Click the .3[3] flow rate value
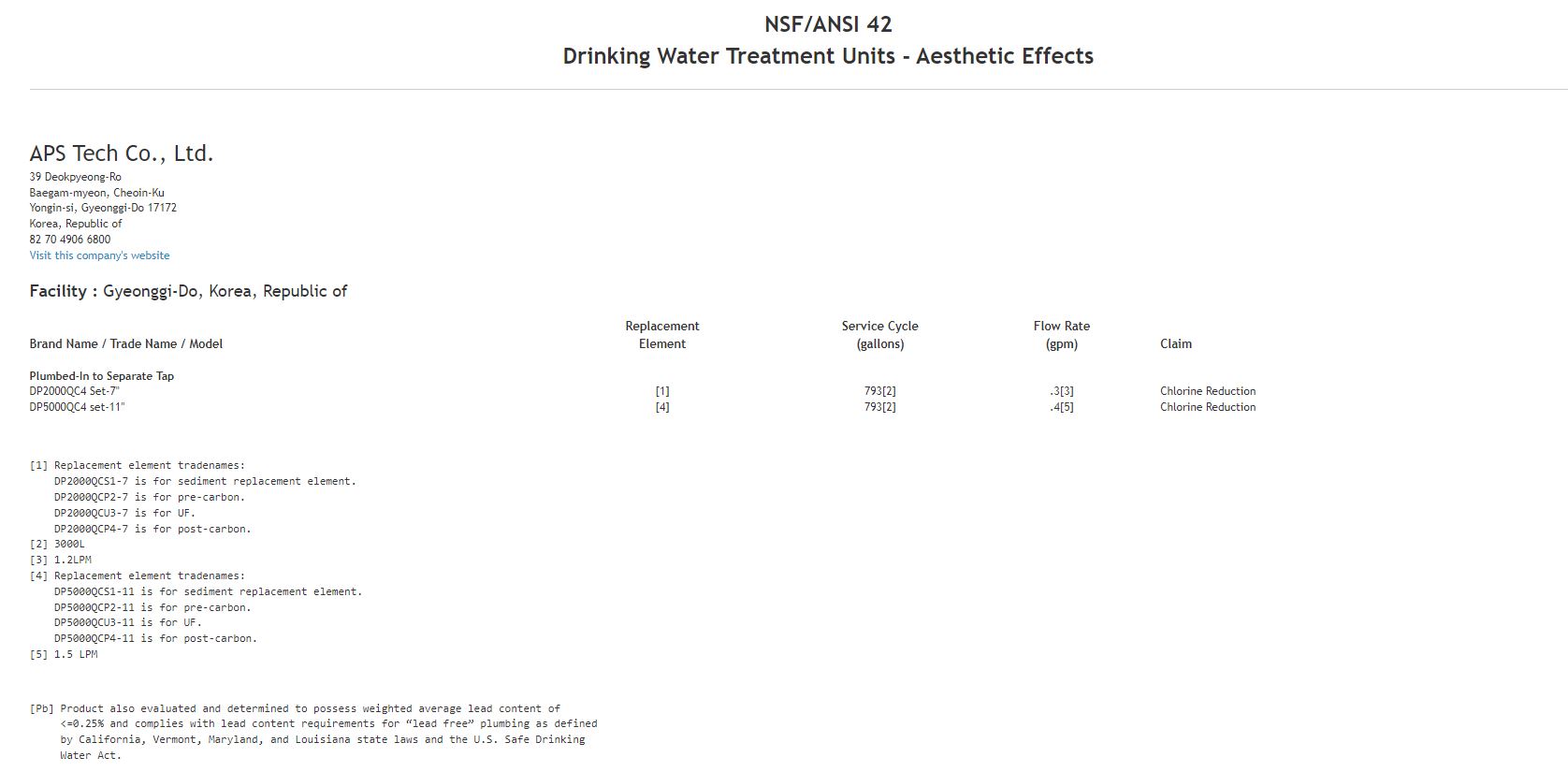This screenshot has height=772, width=1568. (1061, 391)
